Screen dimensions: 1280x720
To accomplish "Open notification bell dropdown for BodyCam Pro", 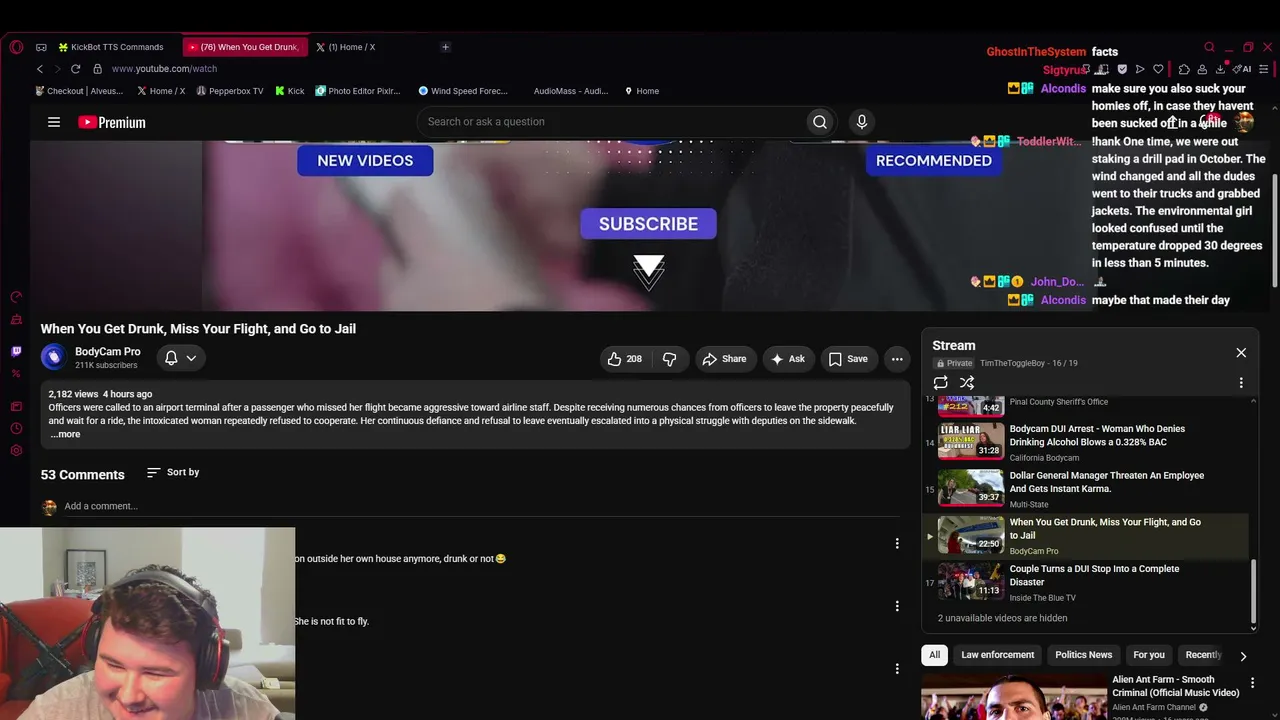I will coord(180,358).
